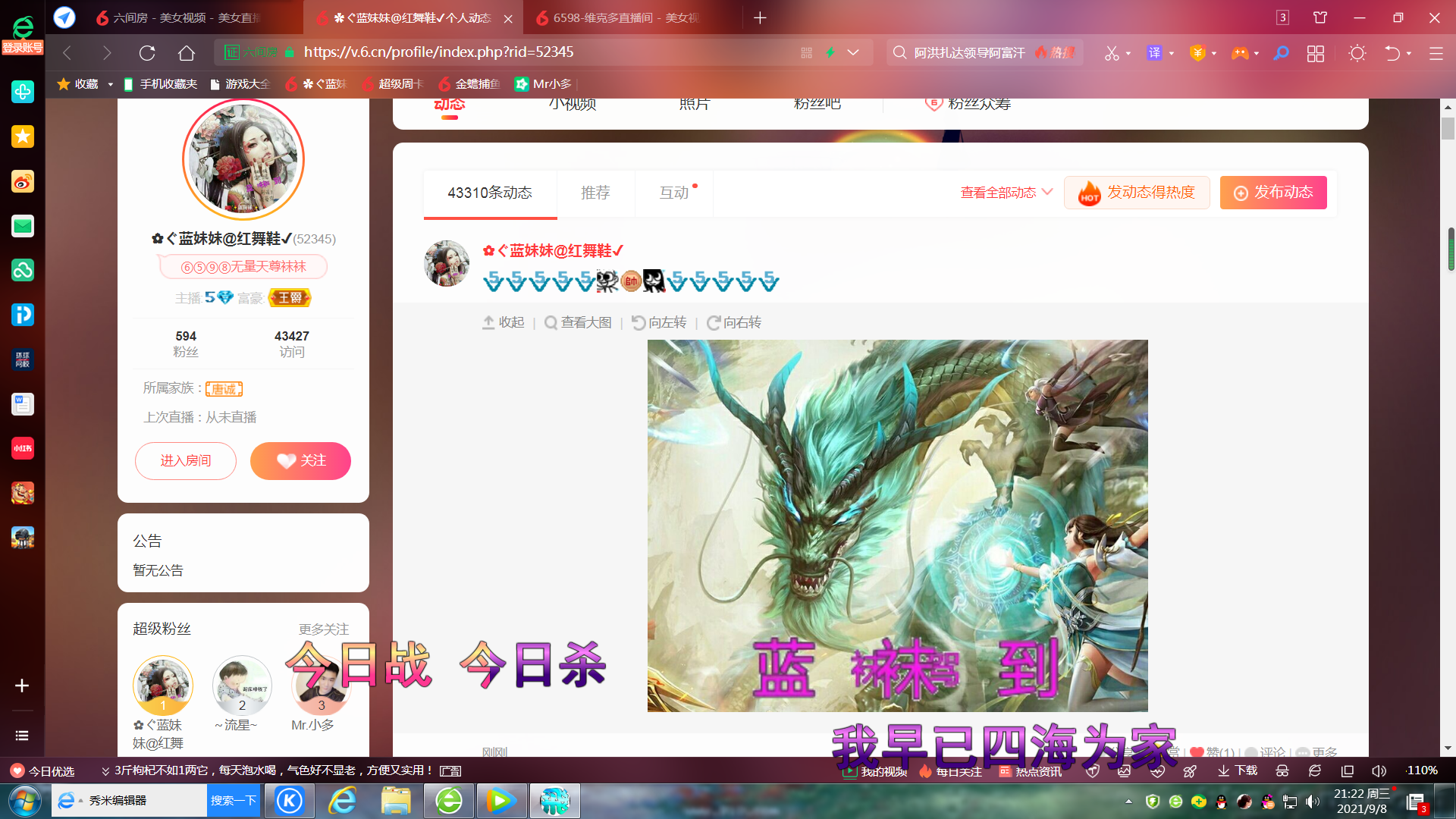Rotate image right with 向右转
The height and width of the screenshot is (819, 1456).
(x=734, y=322)
